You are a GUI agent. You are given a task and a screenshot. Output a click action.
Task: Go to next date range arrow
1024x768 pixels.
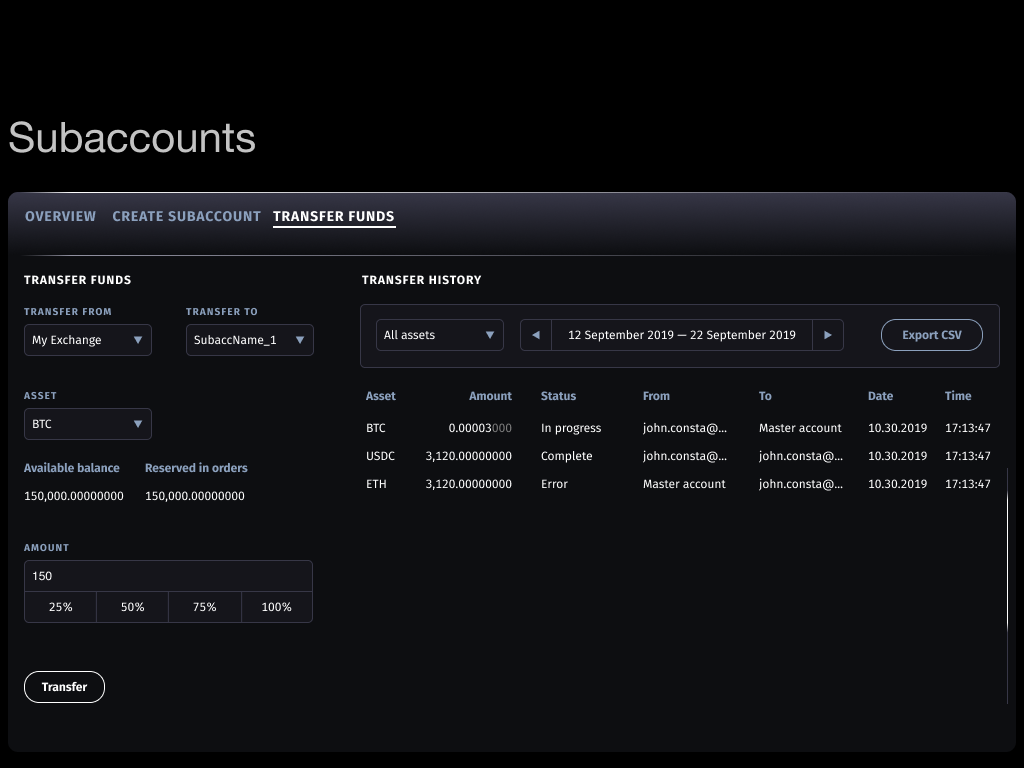[x=827, y=335]
